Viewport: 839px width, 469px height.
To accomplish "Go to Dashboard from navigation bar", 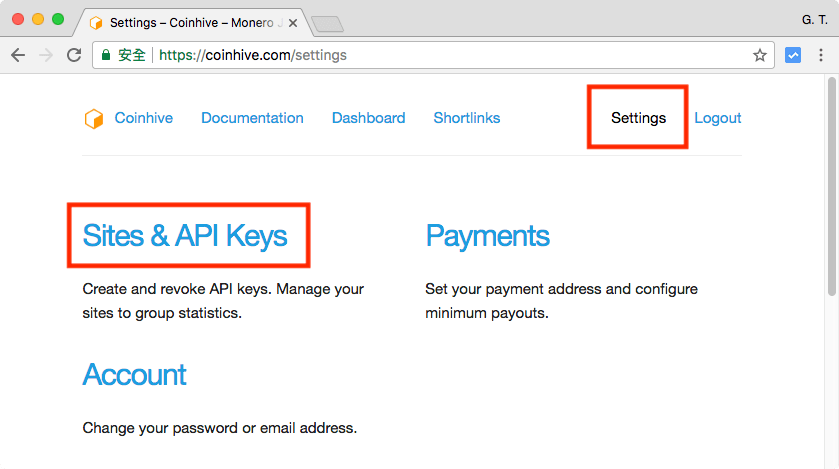I will (368, 118).
